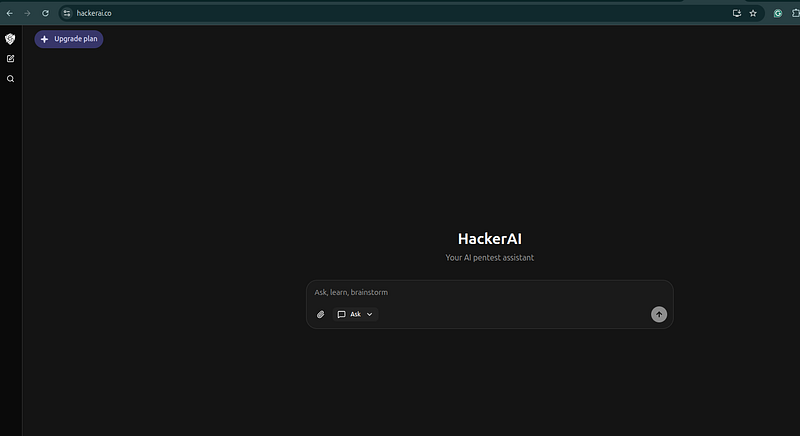800x436 pixels.
Task: Open site information icon in address bar
Action: point(67,13)
